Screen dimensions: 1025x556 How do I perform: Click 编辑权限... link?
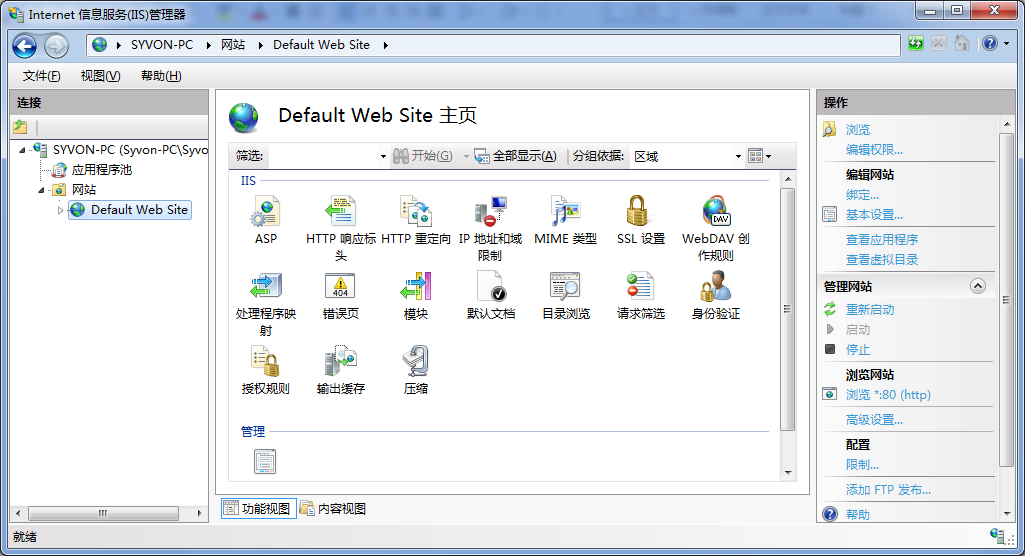[874, 150]
